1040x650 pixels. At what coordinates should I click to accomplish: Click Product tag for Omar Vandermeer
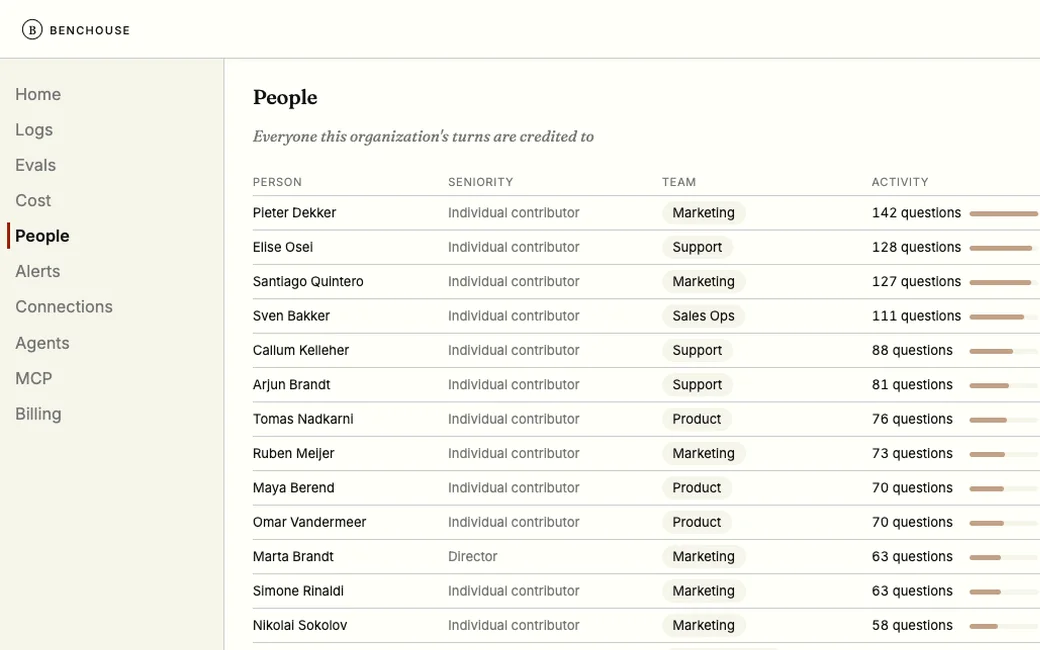click(x=696, y=523)
